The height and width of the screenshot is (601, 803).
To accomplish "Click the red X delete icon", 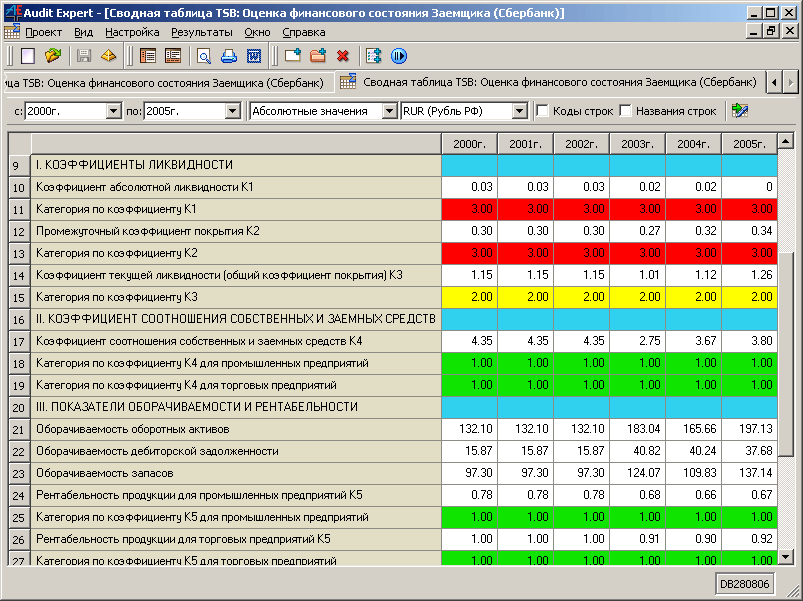I will pyautogui.click(x=343, y=56).
